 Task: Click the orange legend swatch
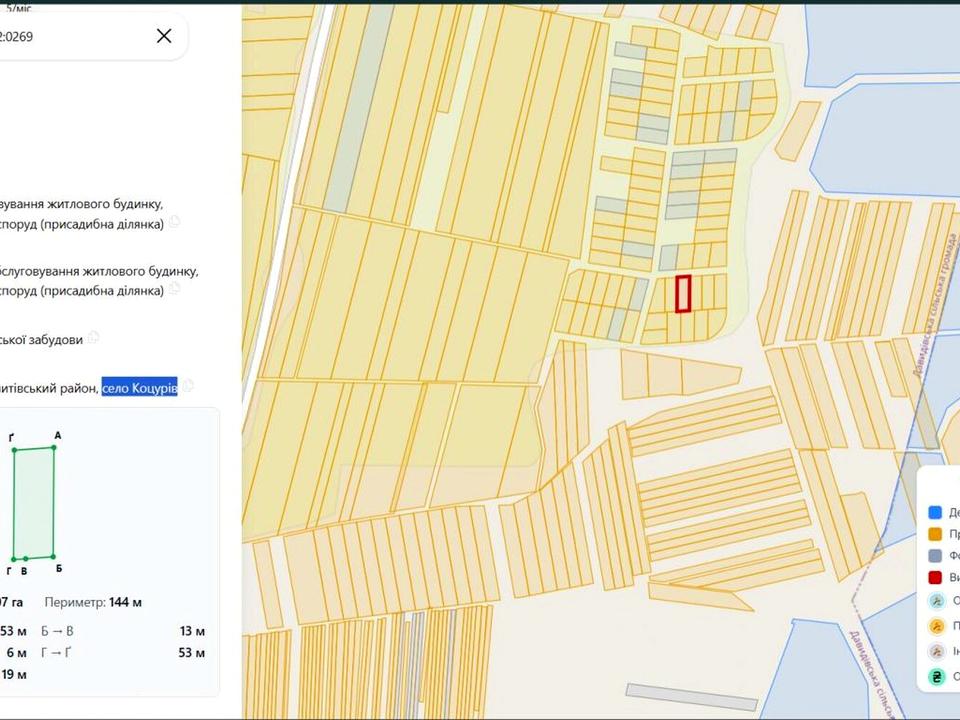(x=935, y=534)
